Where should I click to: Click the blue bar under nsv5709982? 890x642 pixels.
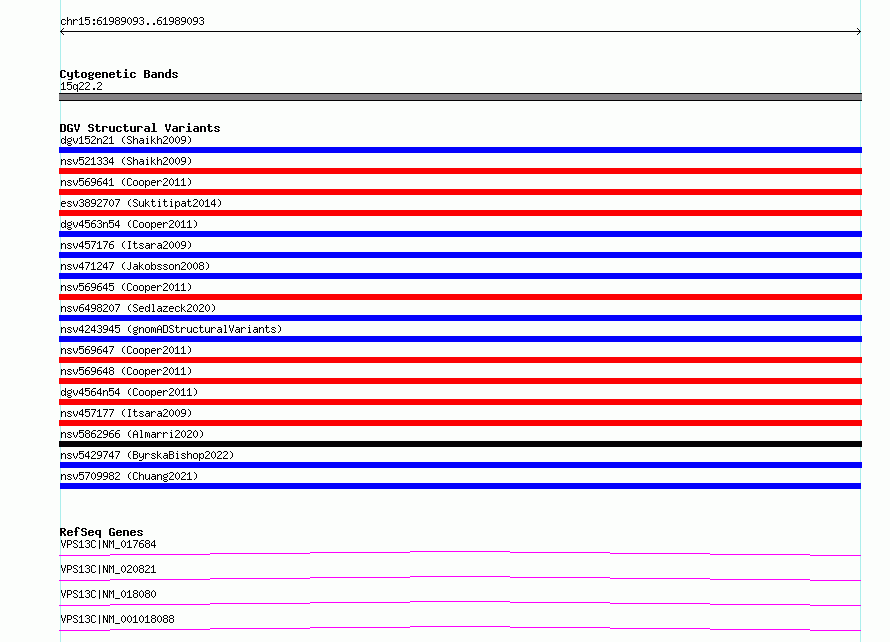pos(460,486)
